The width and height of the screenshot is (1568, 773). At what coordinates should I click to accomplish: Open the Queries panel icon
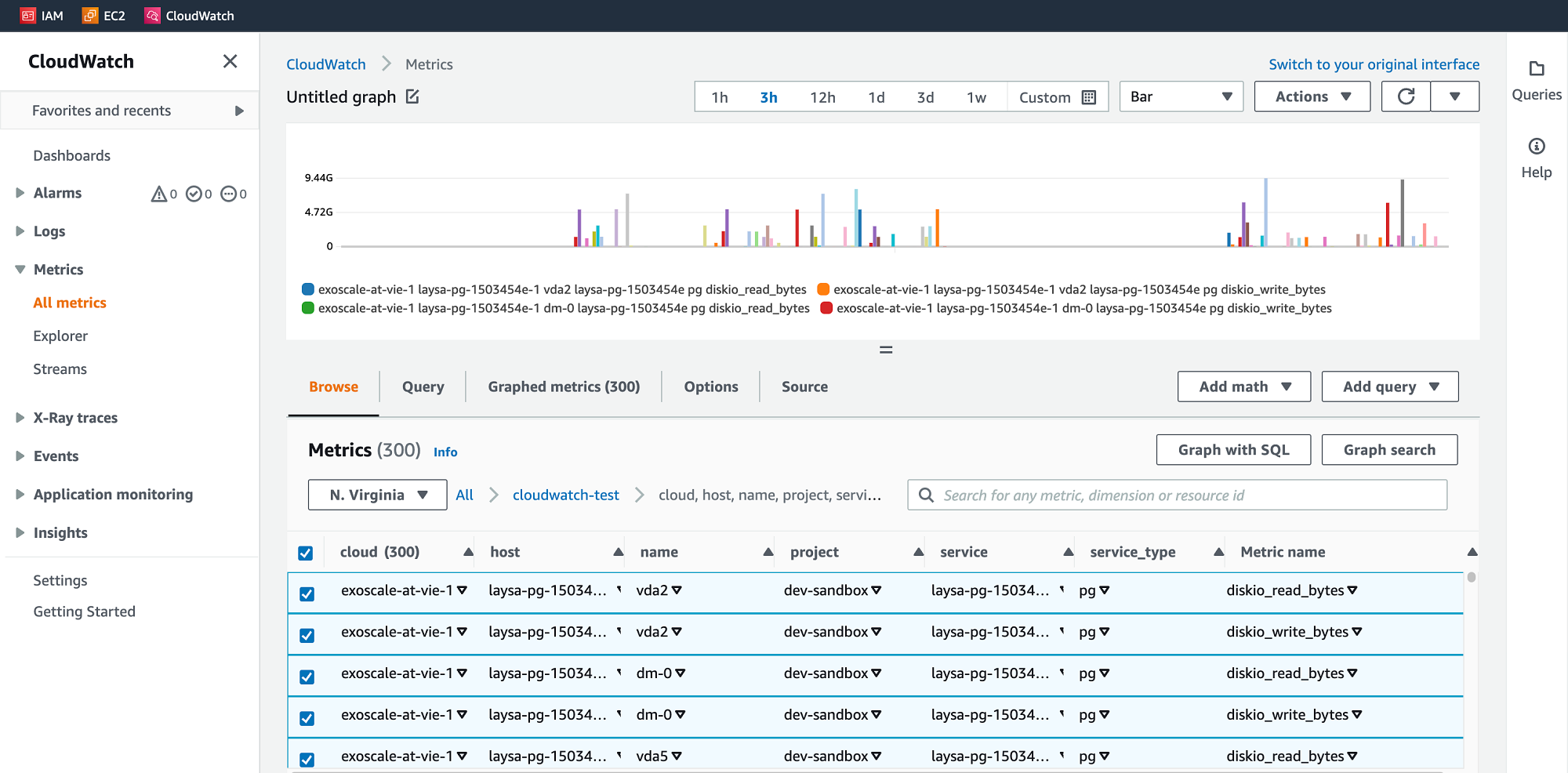pyautogui.click(x=1536, y=69)
